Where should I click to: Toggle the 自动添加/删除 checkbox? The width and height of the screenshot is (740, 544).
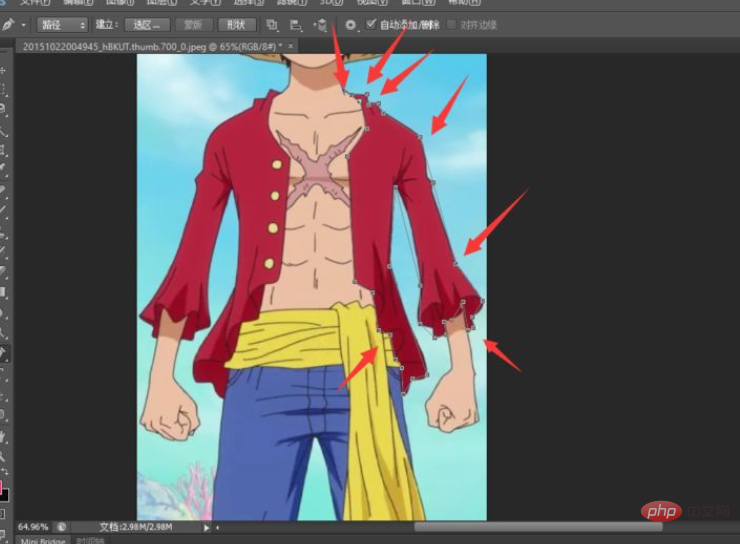371,24
